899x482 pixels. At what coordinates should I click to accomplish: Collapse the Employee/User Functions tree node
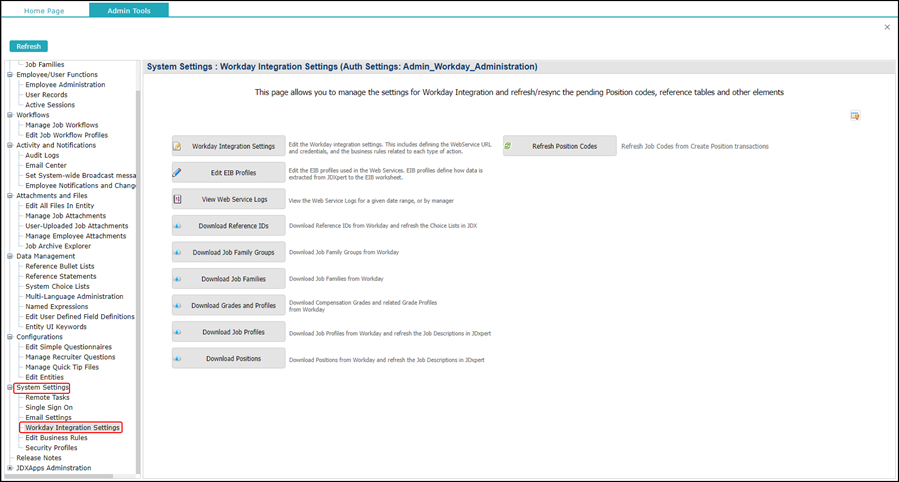(x=10, y=75)
